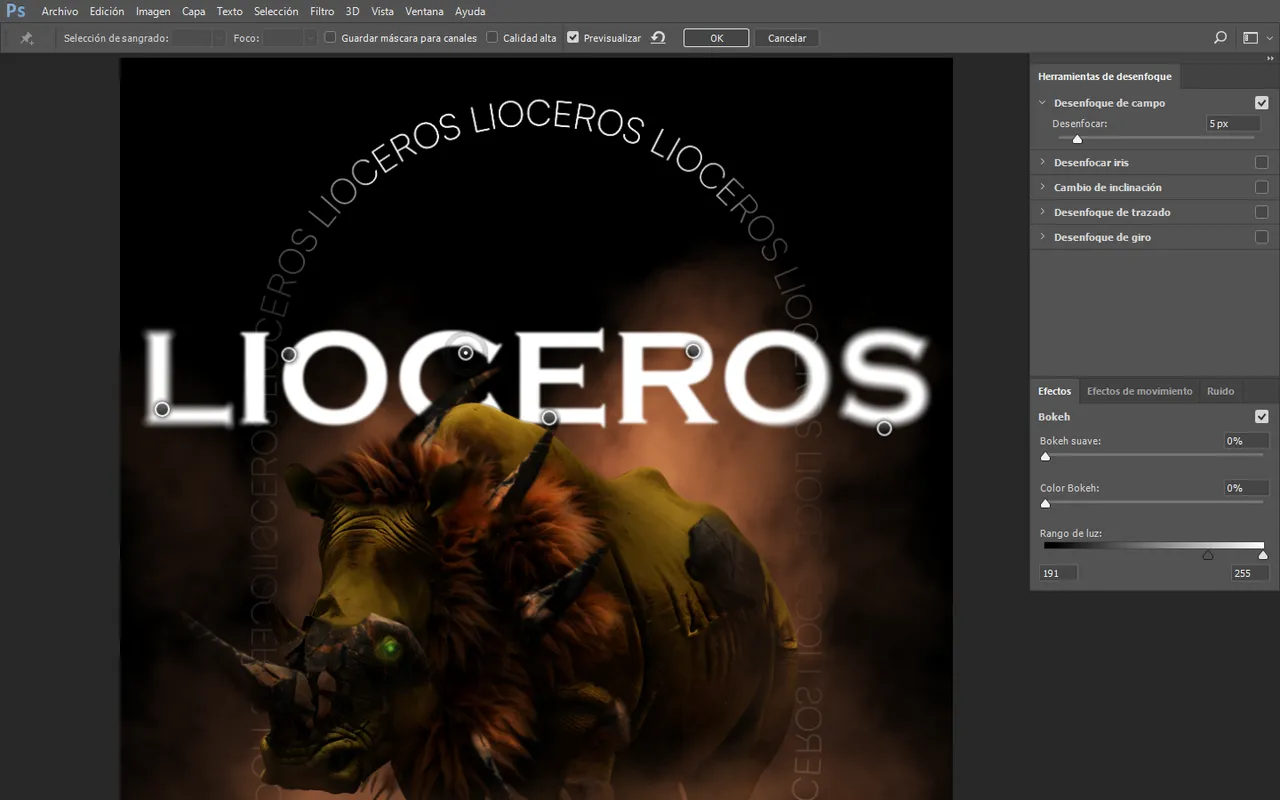Open the workspace switcher dropdown arrow
This screenshot has width=1280, height=800.
(1272, 38)
